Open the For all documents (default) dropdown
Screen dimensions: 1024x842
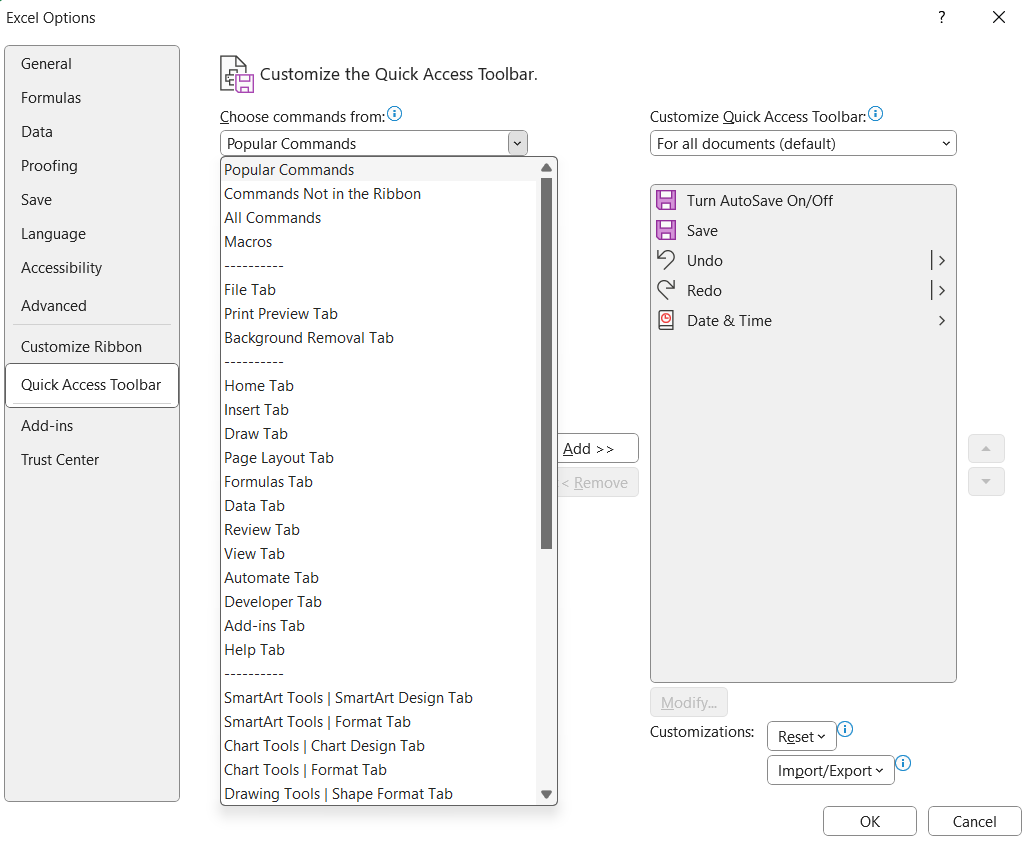click(x=803, y=143)
